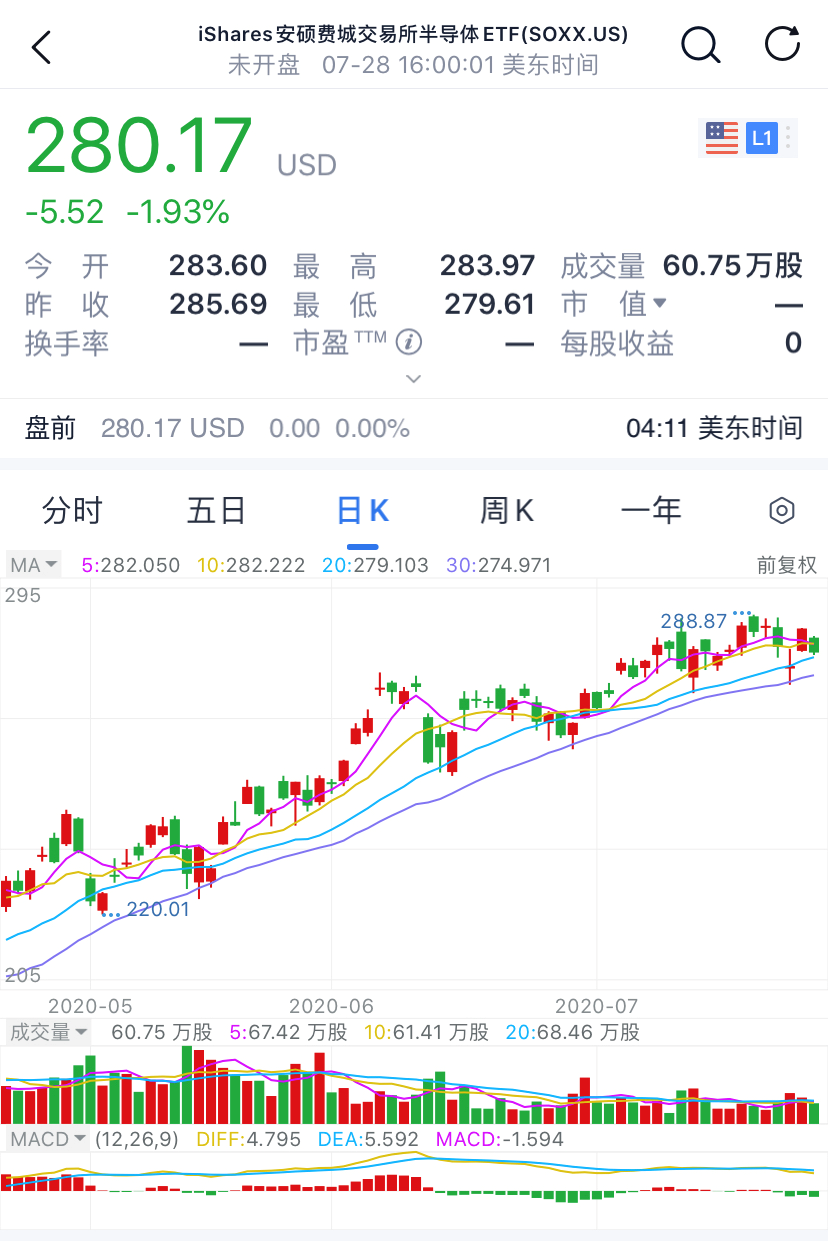
Task: Tap the 最高 value 283.97
Action: point(488,266)
